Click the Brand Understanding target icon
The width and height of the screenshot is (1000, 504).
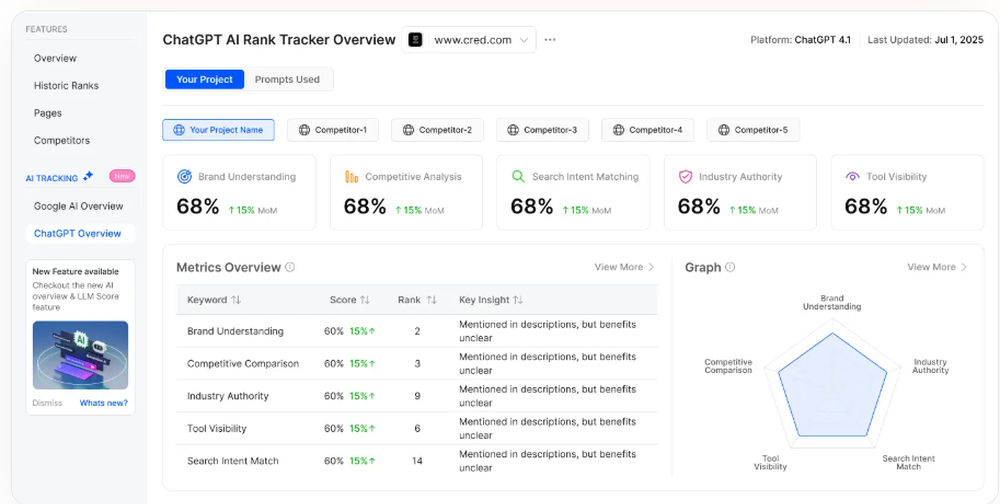pyautogui.click(x=184, y=177)
